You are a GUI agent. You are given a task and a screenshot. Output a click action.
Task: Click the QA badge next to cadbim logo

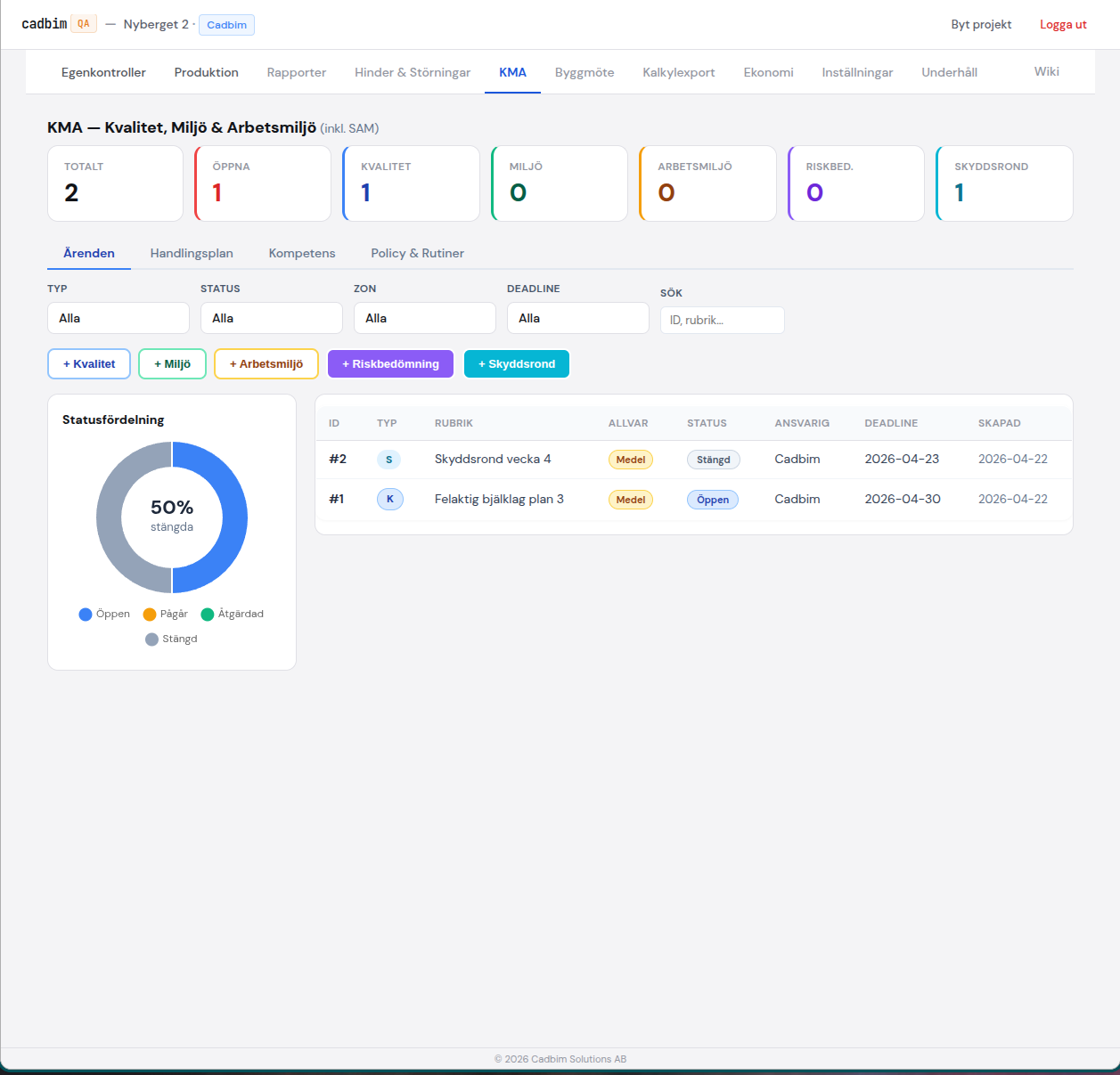pos(84,24)
